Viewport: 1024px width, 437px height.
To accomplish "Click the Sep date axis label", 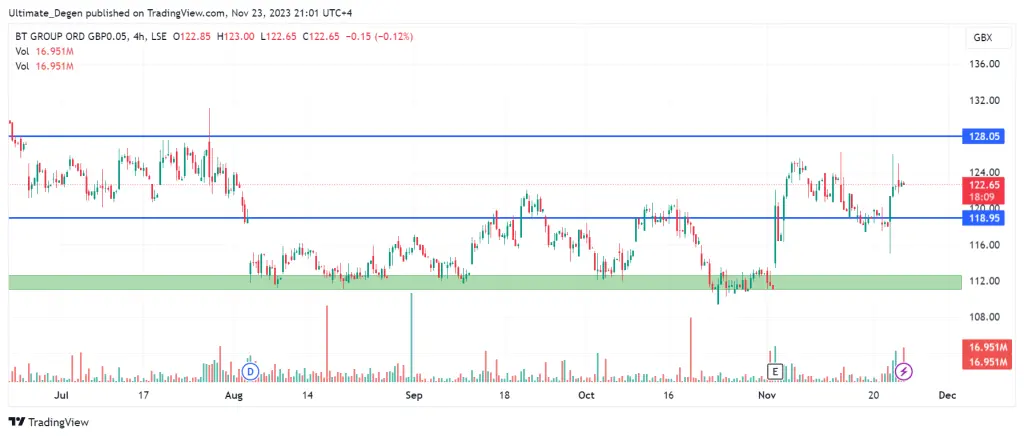I will [x=413, y=396].
